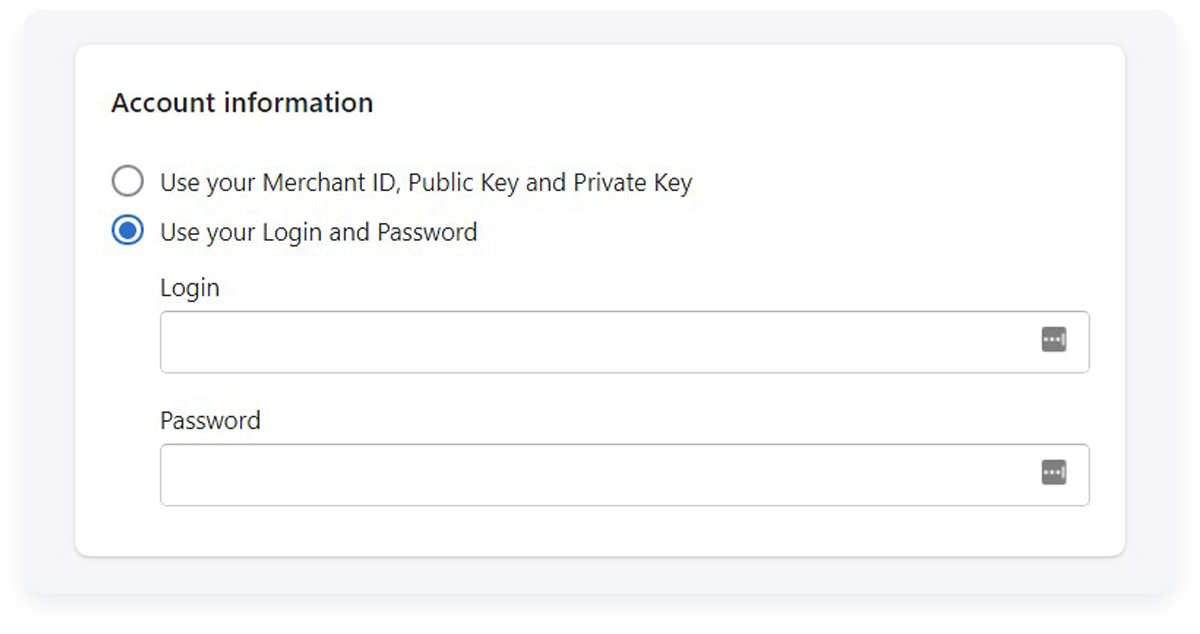Click "Use your Merchant ID, Public Key and Private Key" text

pos(426,183)
